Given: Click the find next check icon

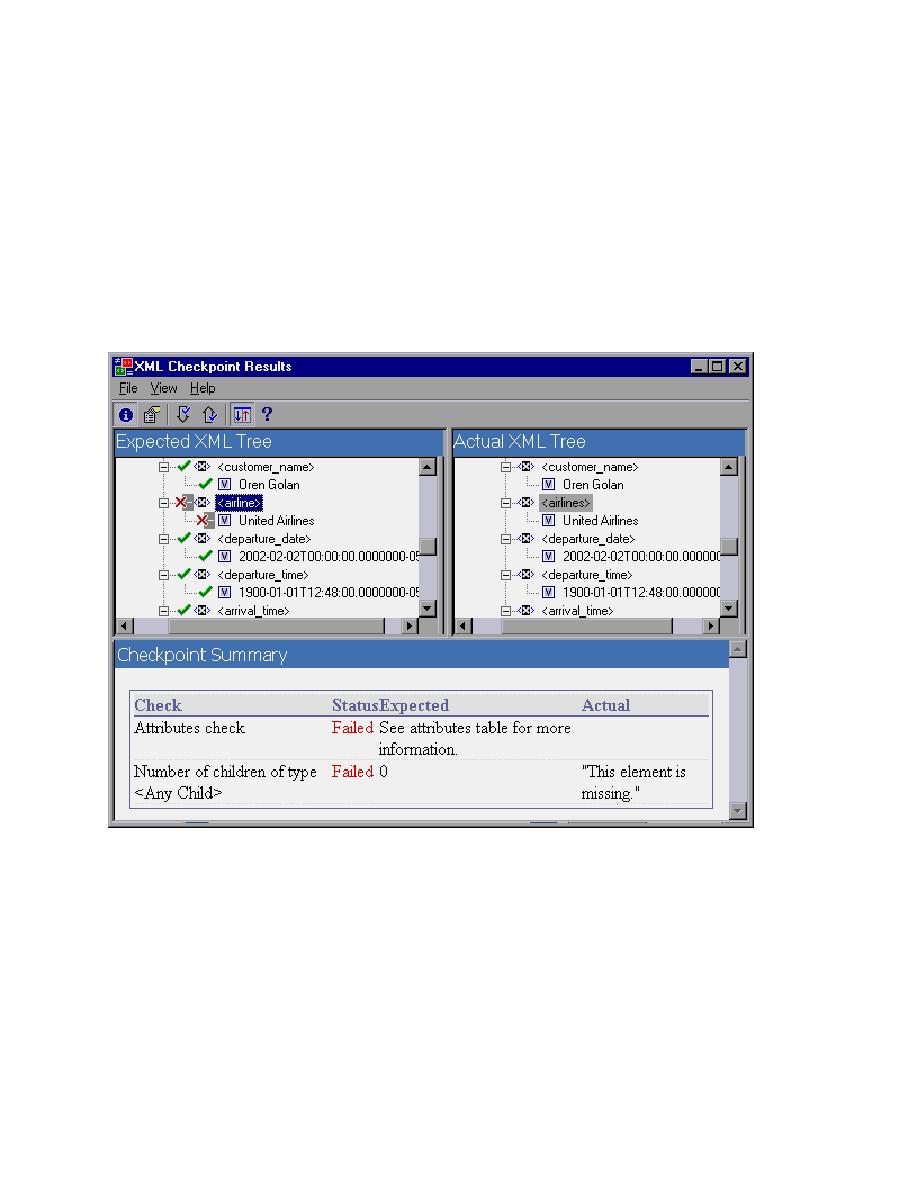Looking at the screenshot, I should pyautogui.click(x=184, y=414).
